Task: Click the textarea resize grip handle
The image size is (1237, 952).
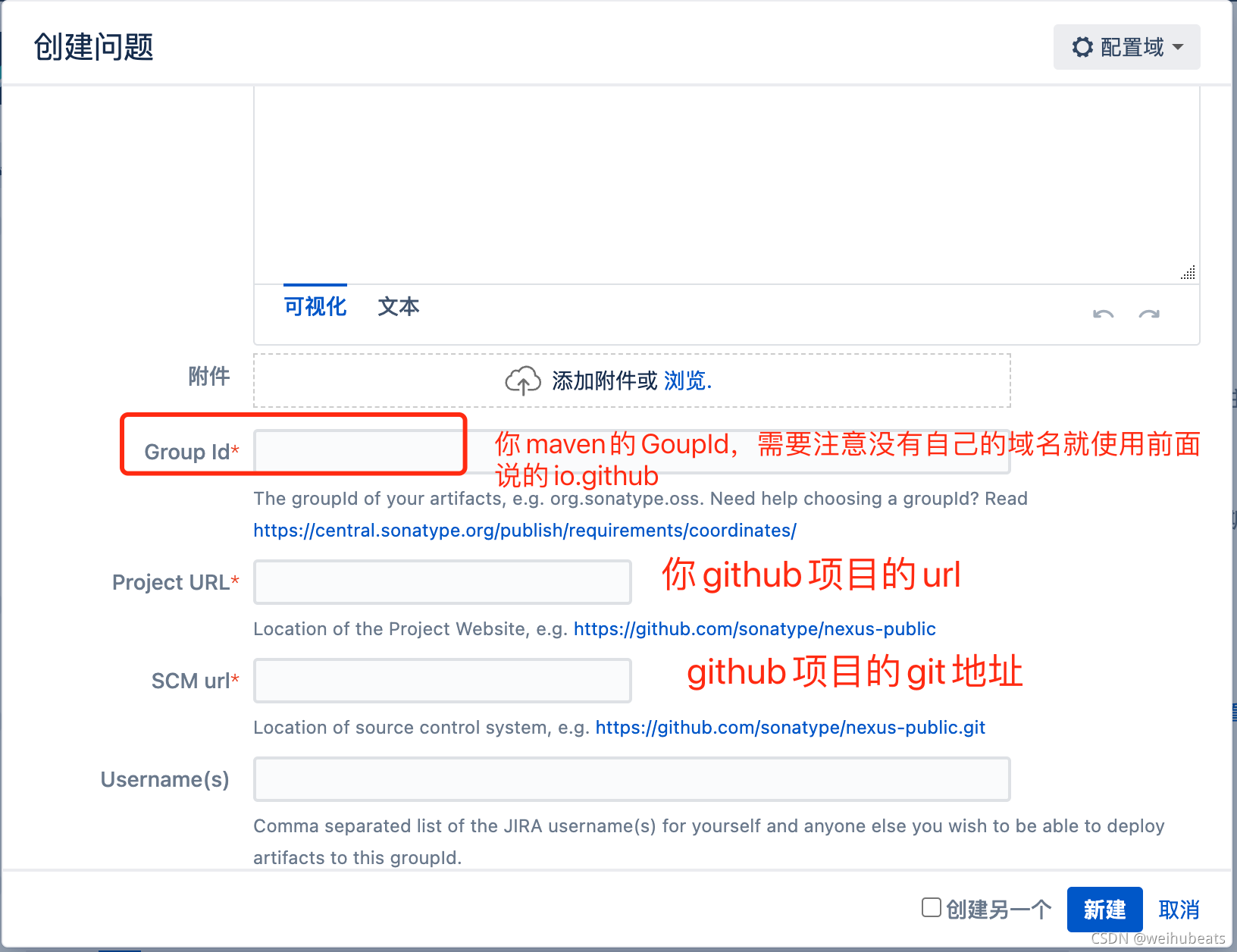Action: tap(1188, 272)
